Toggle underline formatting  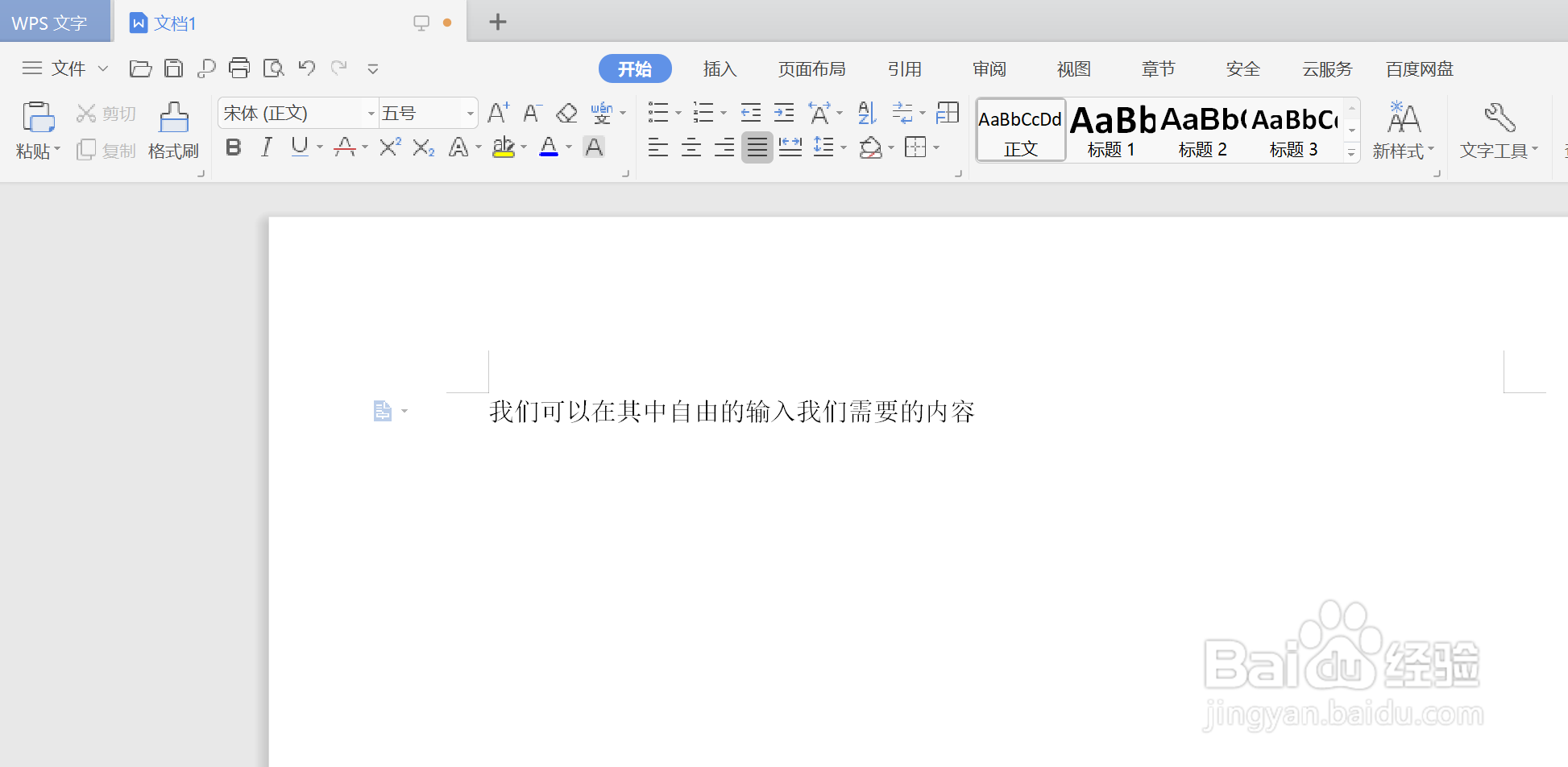click(300, 147)
